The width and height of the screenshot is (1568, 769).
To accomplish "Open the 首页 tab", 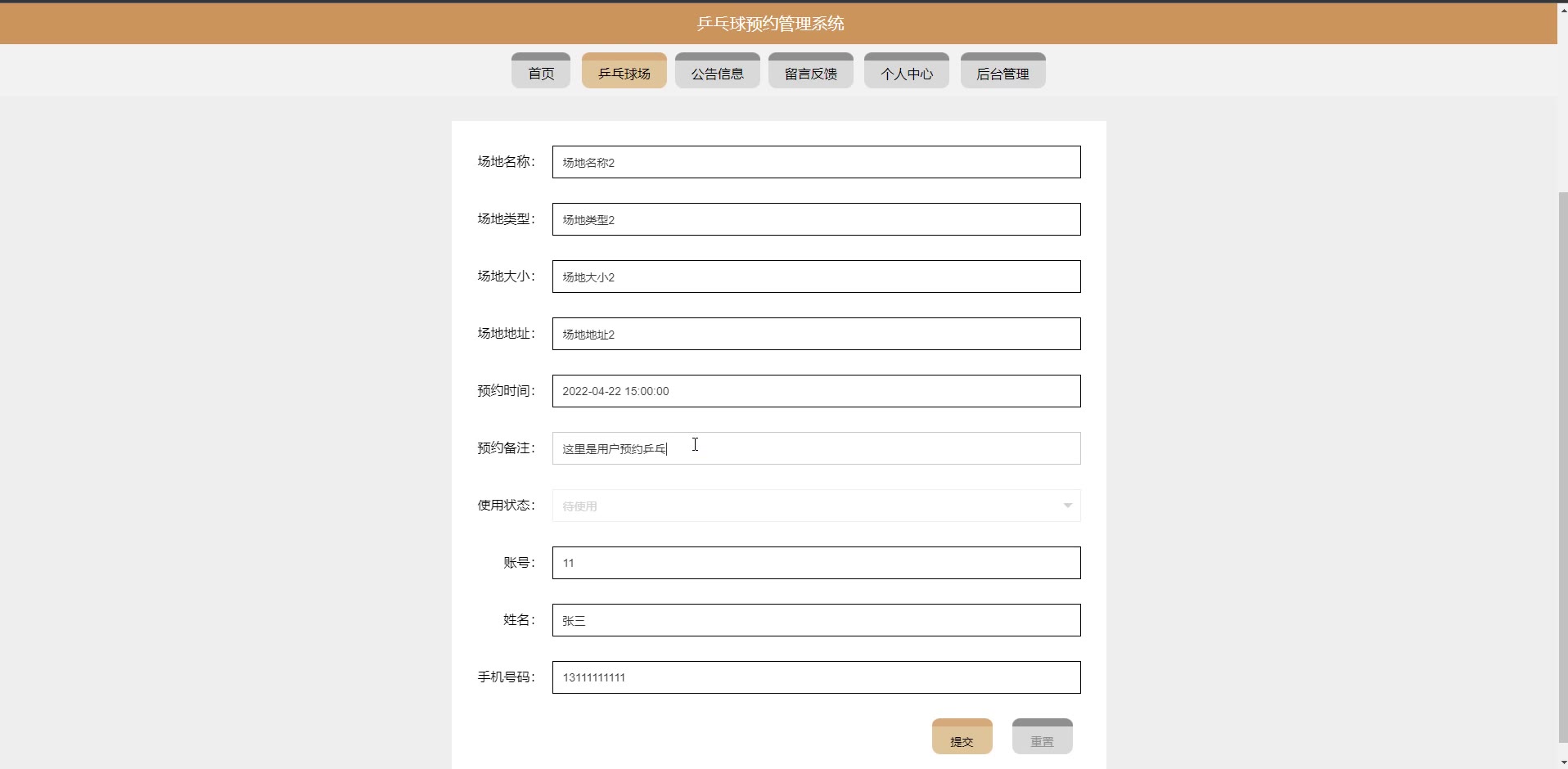I will click(541, 70).
